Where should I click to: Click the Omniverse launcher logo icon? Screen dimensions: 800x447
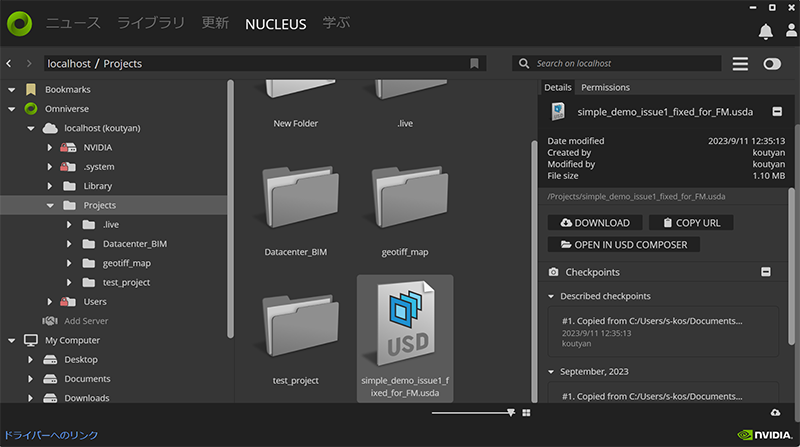(19, 23)
